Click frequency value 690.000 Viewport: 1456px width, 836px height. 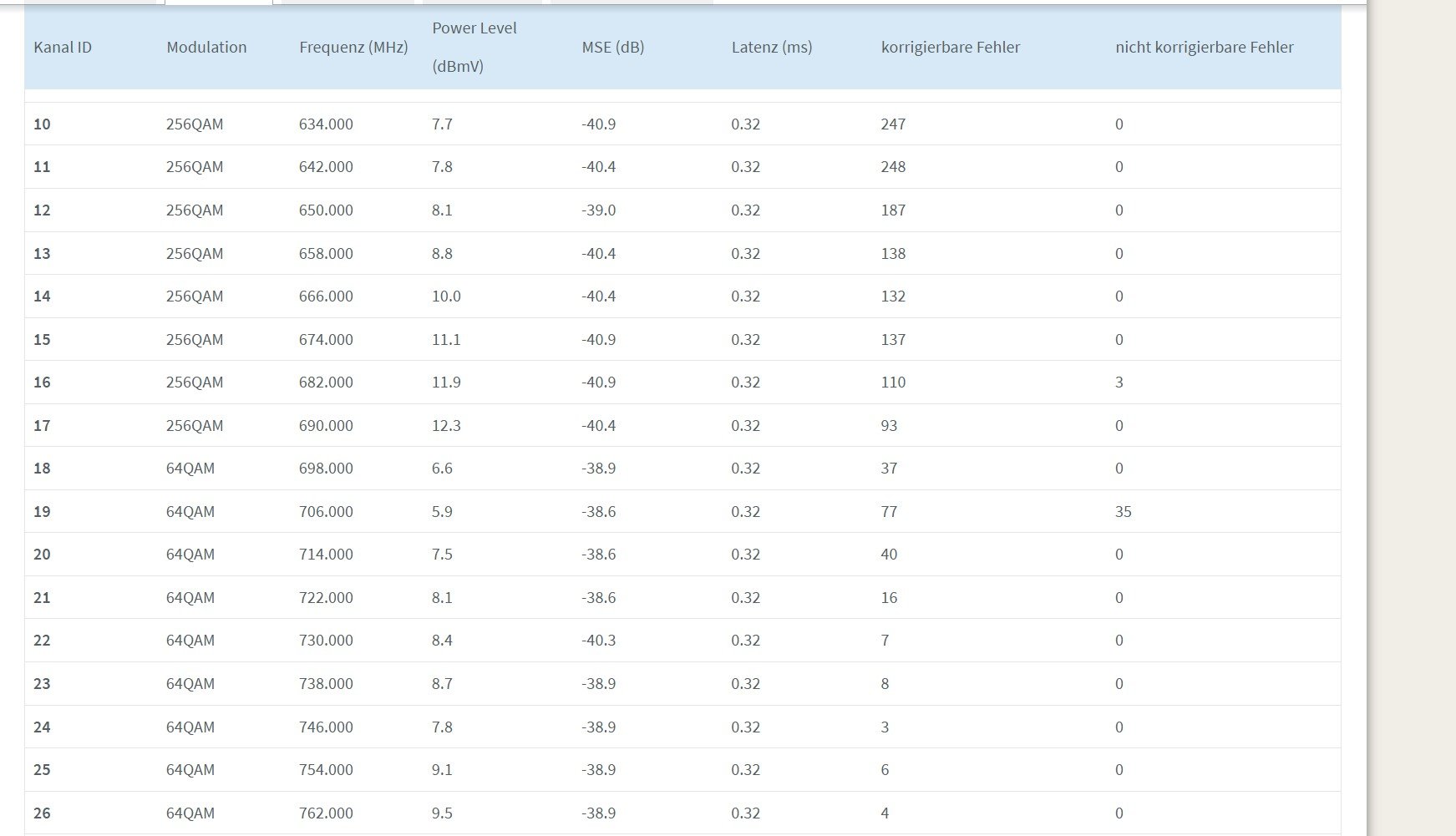[x=326, y=426]
